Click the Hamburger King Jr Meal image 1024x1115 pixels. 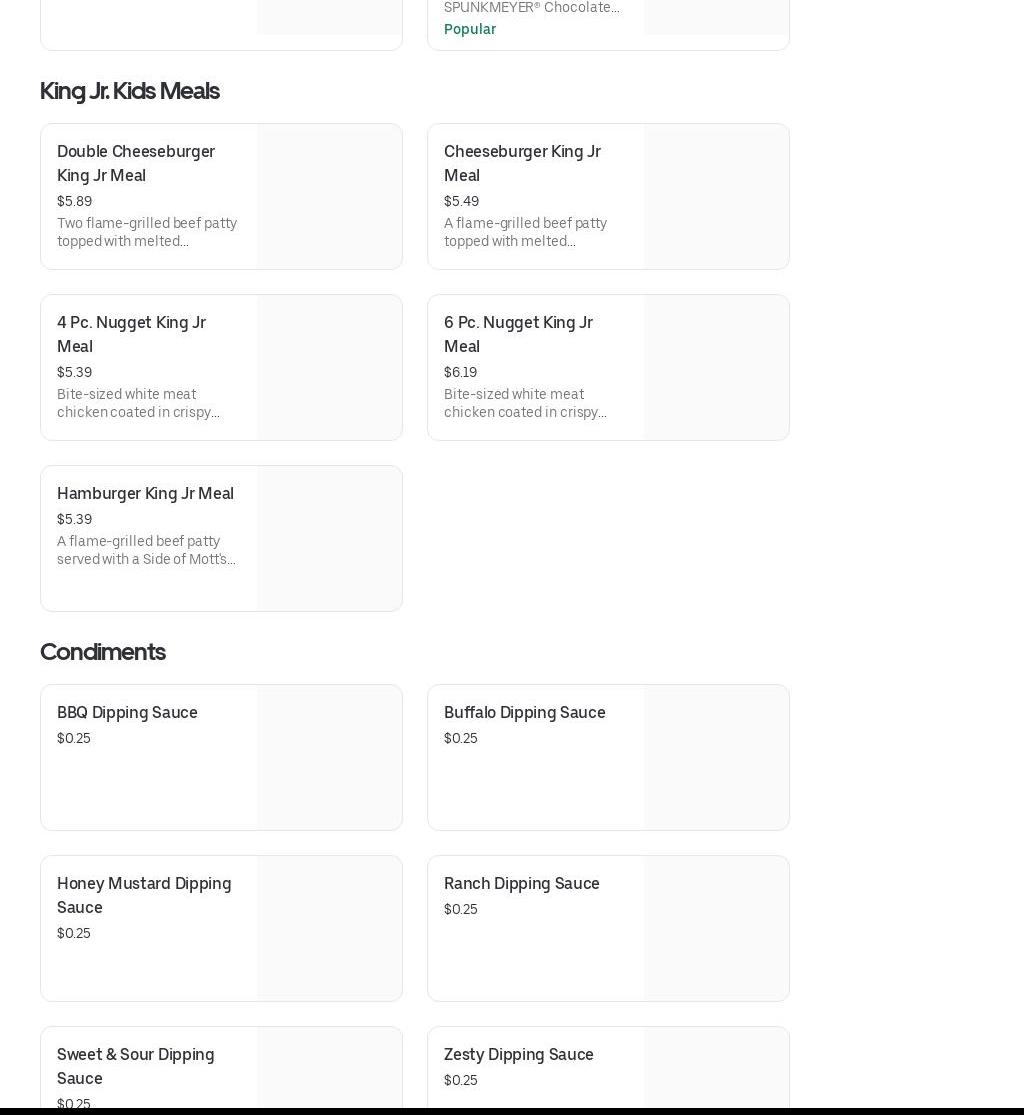[329, 538]
